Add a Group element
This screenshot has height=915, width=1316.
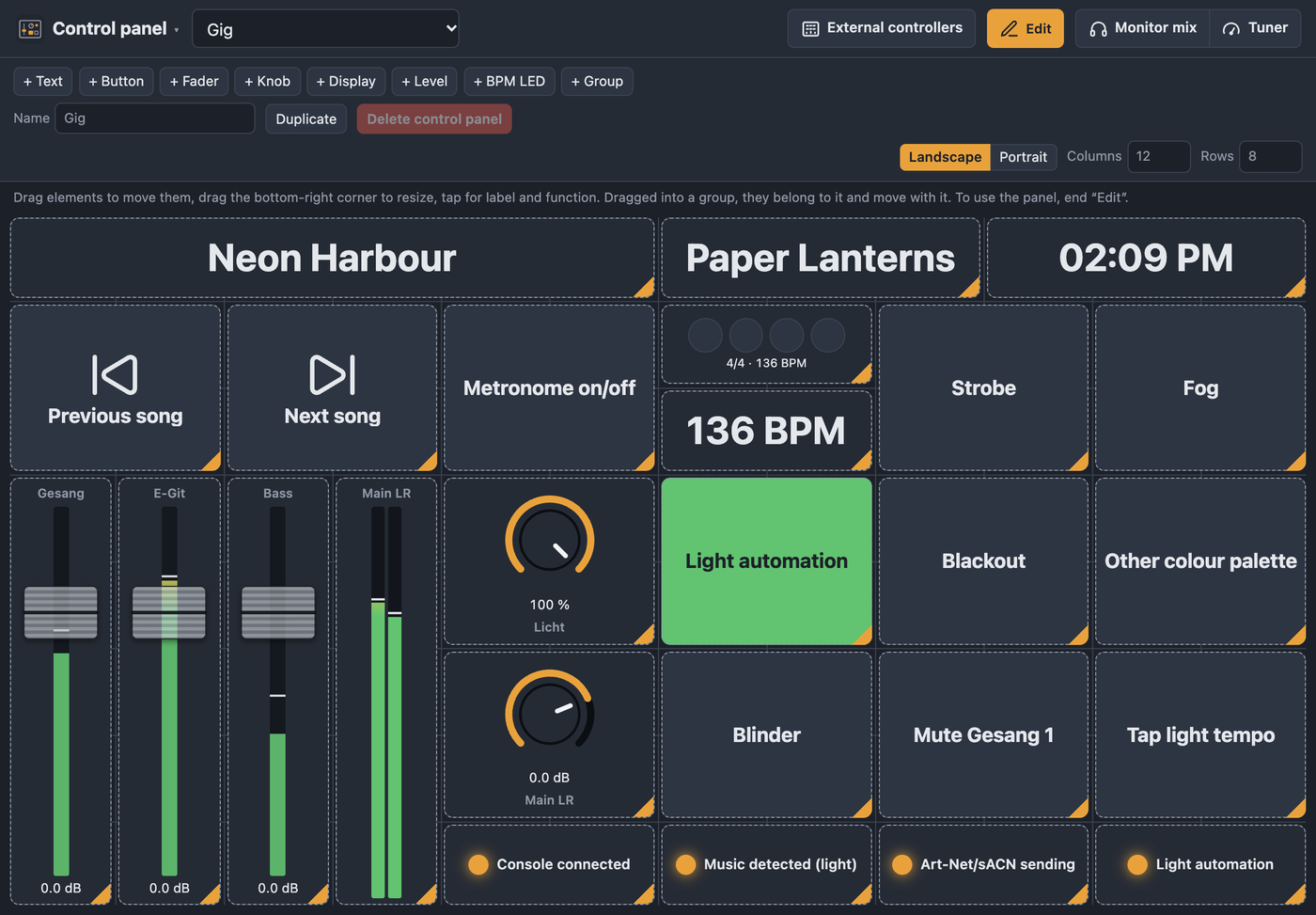click(x=598, y=81)
